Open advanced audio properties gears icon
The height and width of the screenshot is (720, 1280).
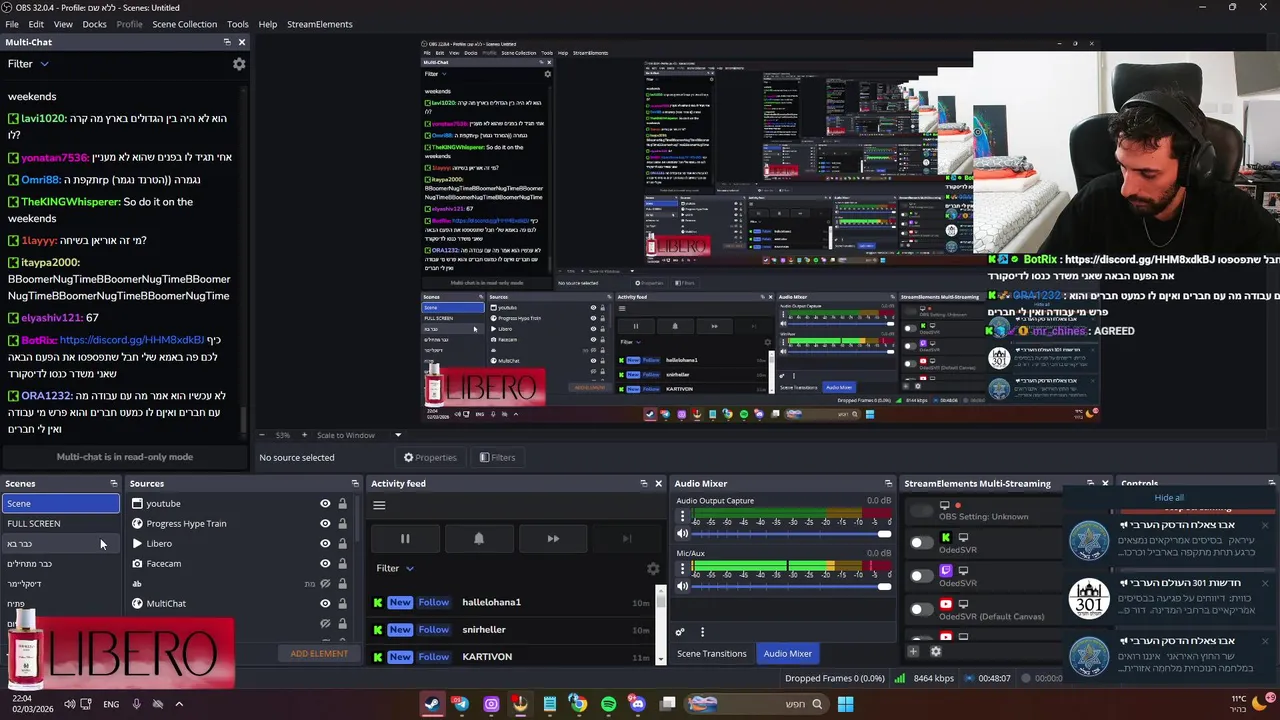point(680,632)
